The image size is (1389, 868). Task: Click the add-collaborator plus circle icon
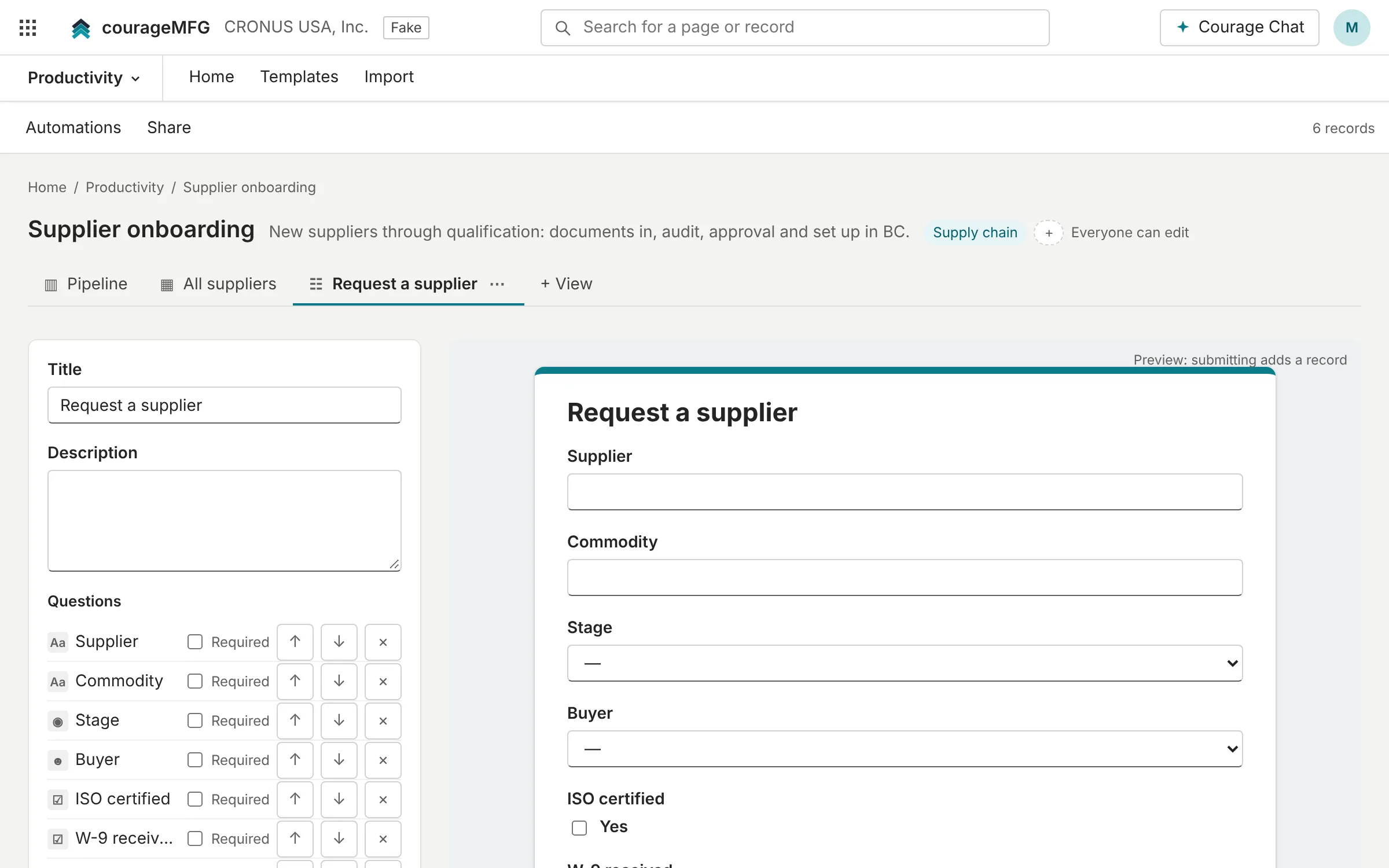click(1049, 233)
